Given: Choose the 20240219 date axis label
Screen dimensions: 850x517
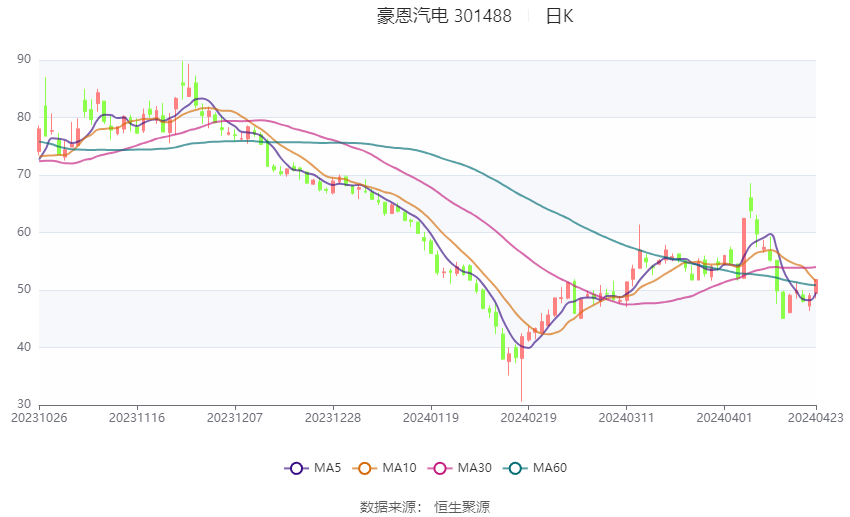Looking at the screenshot, I should pyautogui.click(x=528, y=416).
